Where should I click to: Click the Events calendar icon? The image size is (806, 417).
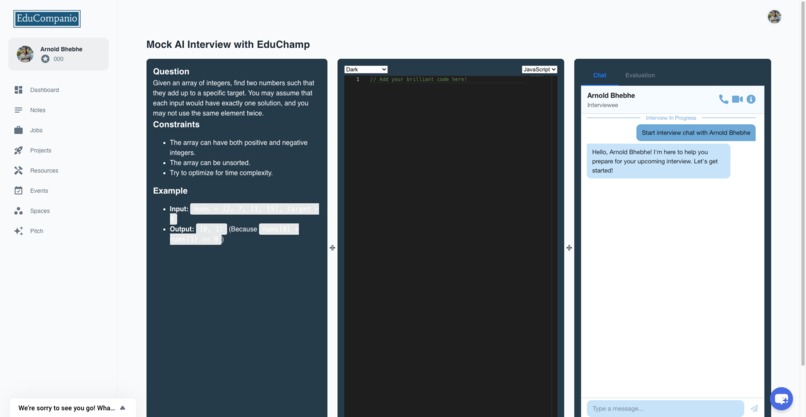pyautogui.click(x=19, y=190)
